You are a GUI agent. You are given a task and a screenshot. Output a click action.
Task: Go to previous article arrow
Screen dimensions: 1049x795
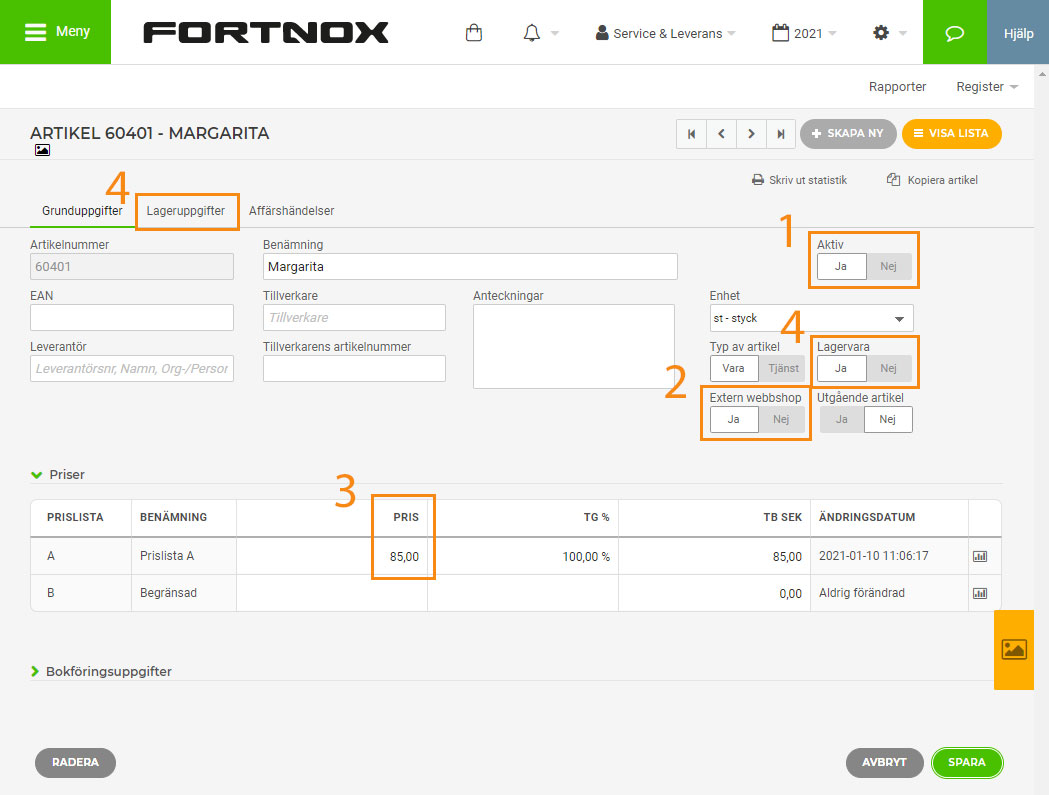721,134
